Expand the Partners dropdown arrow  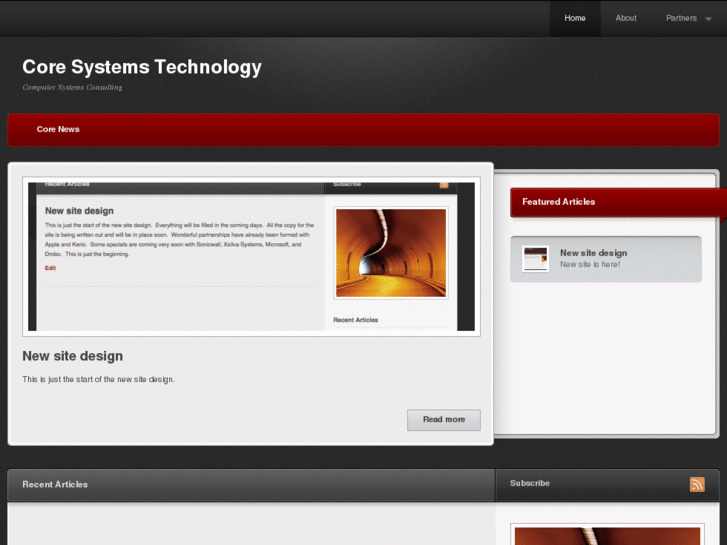tap(709, 19)
